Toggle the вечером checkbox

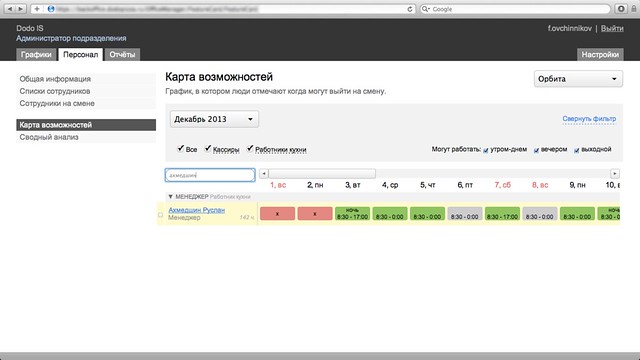536,150
